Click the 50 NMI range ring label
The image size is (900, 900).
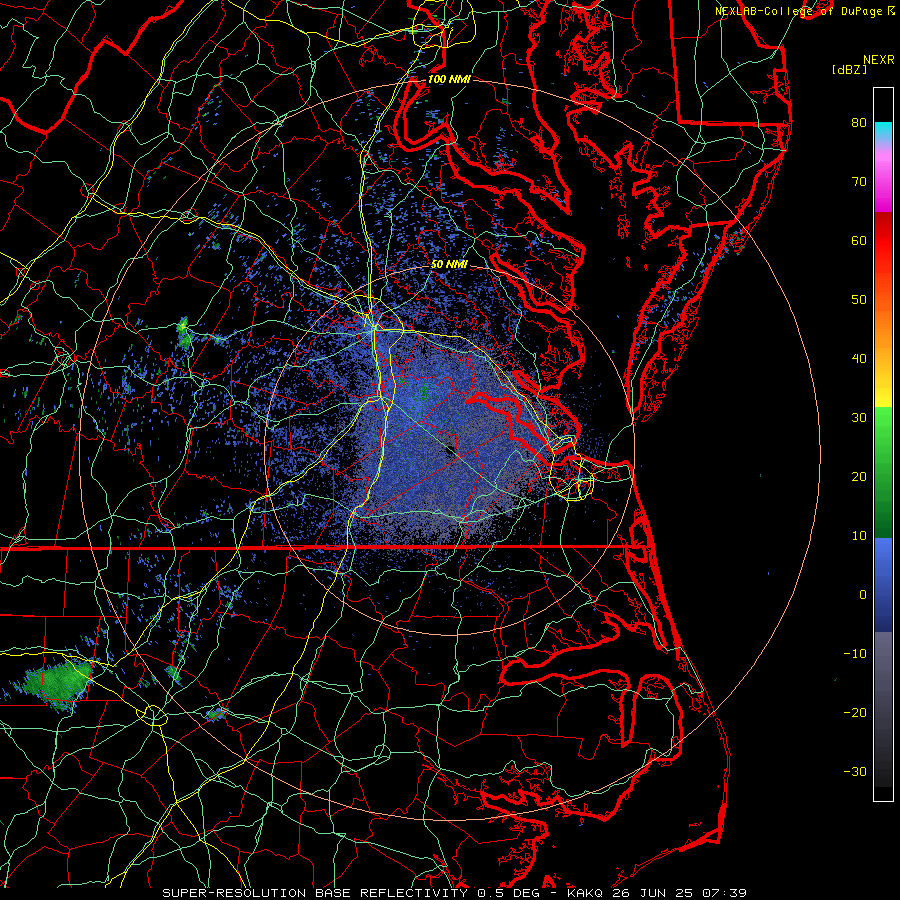tap(449, 265)
